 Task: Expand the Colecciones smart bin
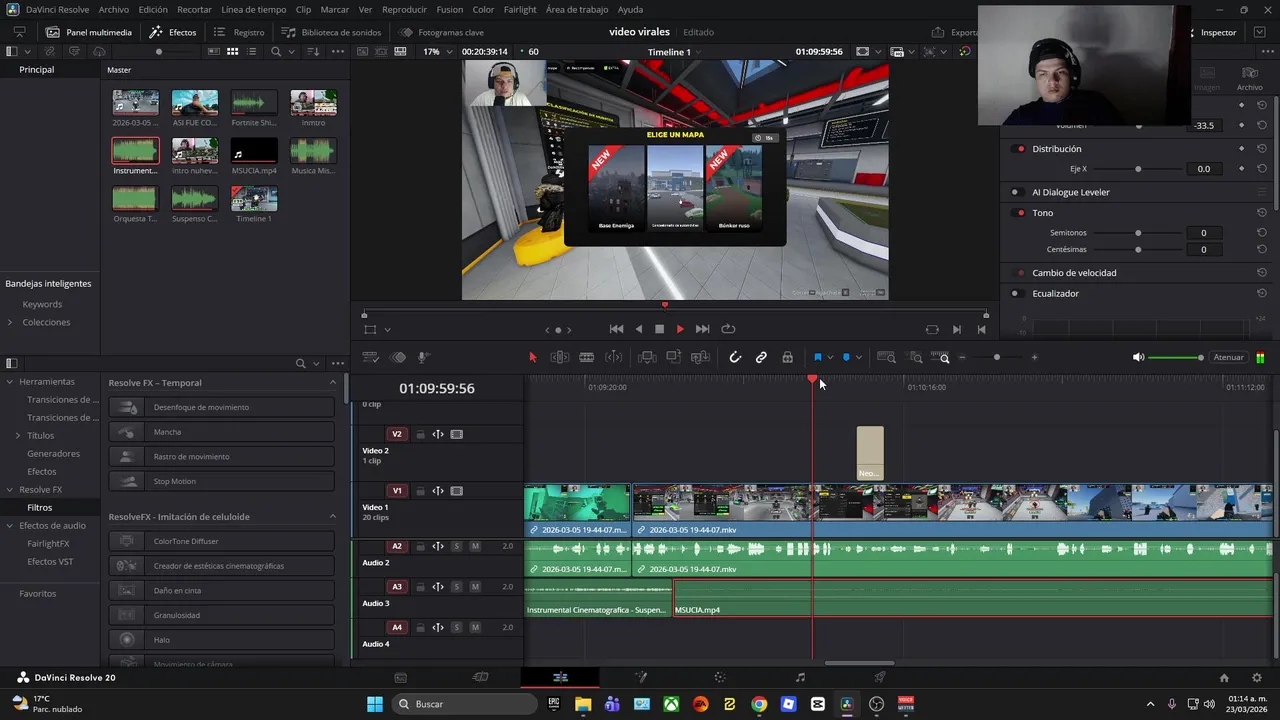tap(10, 322)
